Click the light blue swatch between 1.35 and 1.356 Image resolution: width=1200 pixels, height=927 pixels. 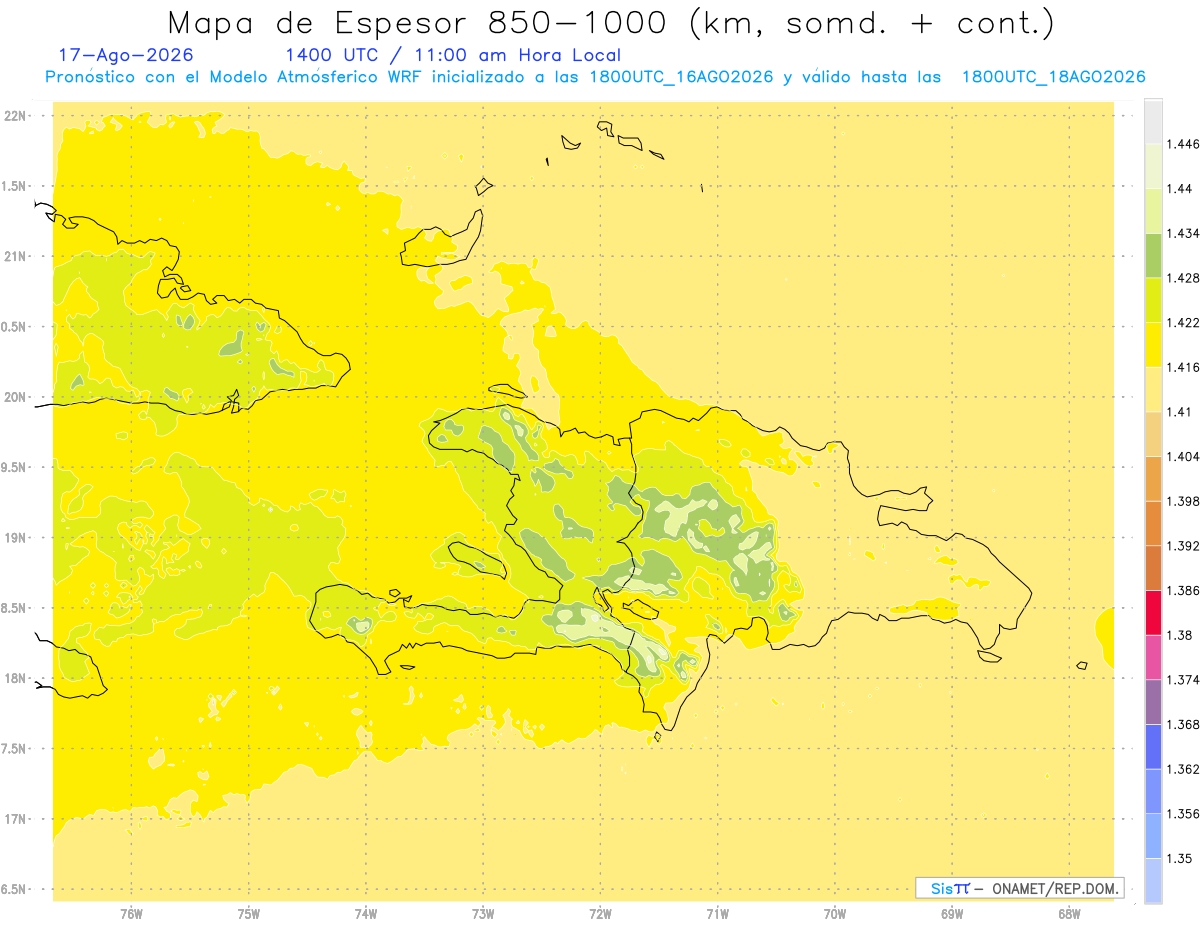(1153, 835)
